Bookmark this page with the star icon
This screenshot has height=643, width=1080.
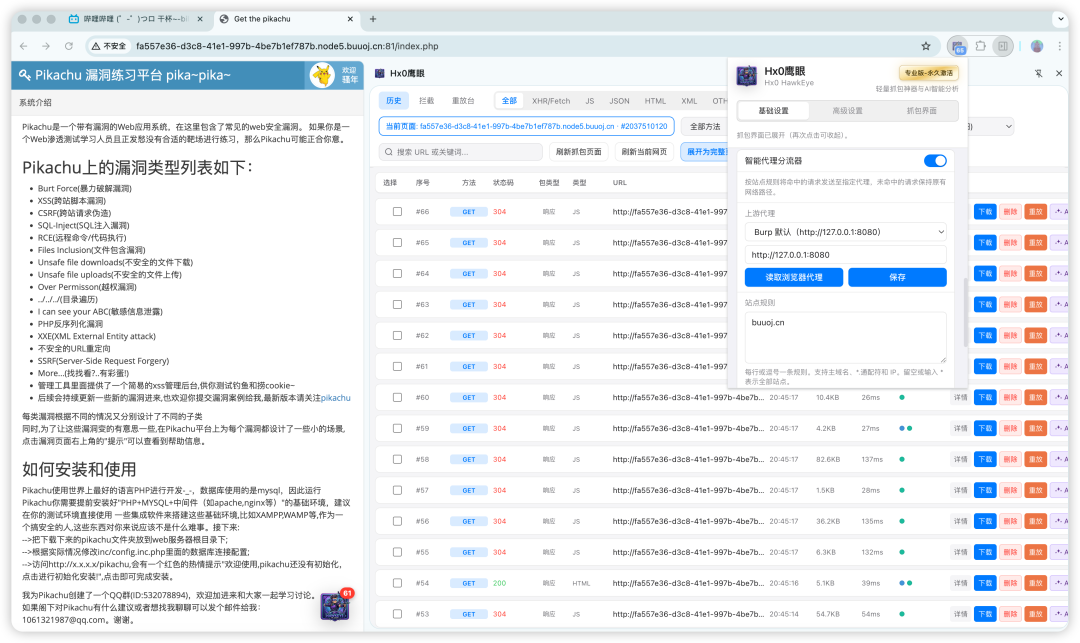click(926, 46)
